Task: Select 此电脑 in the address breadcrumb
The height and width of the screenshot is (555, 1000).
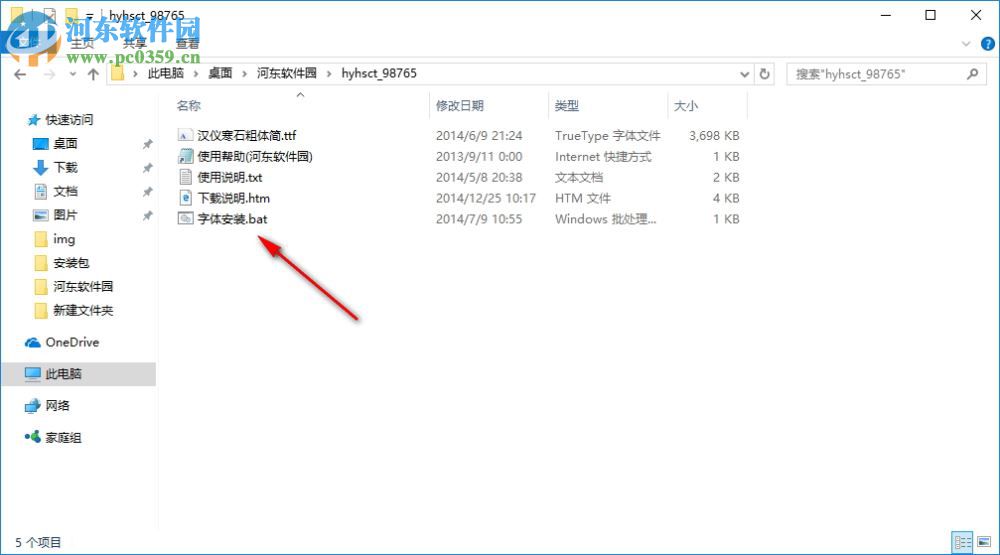Action: pos(166,73)
